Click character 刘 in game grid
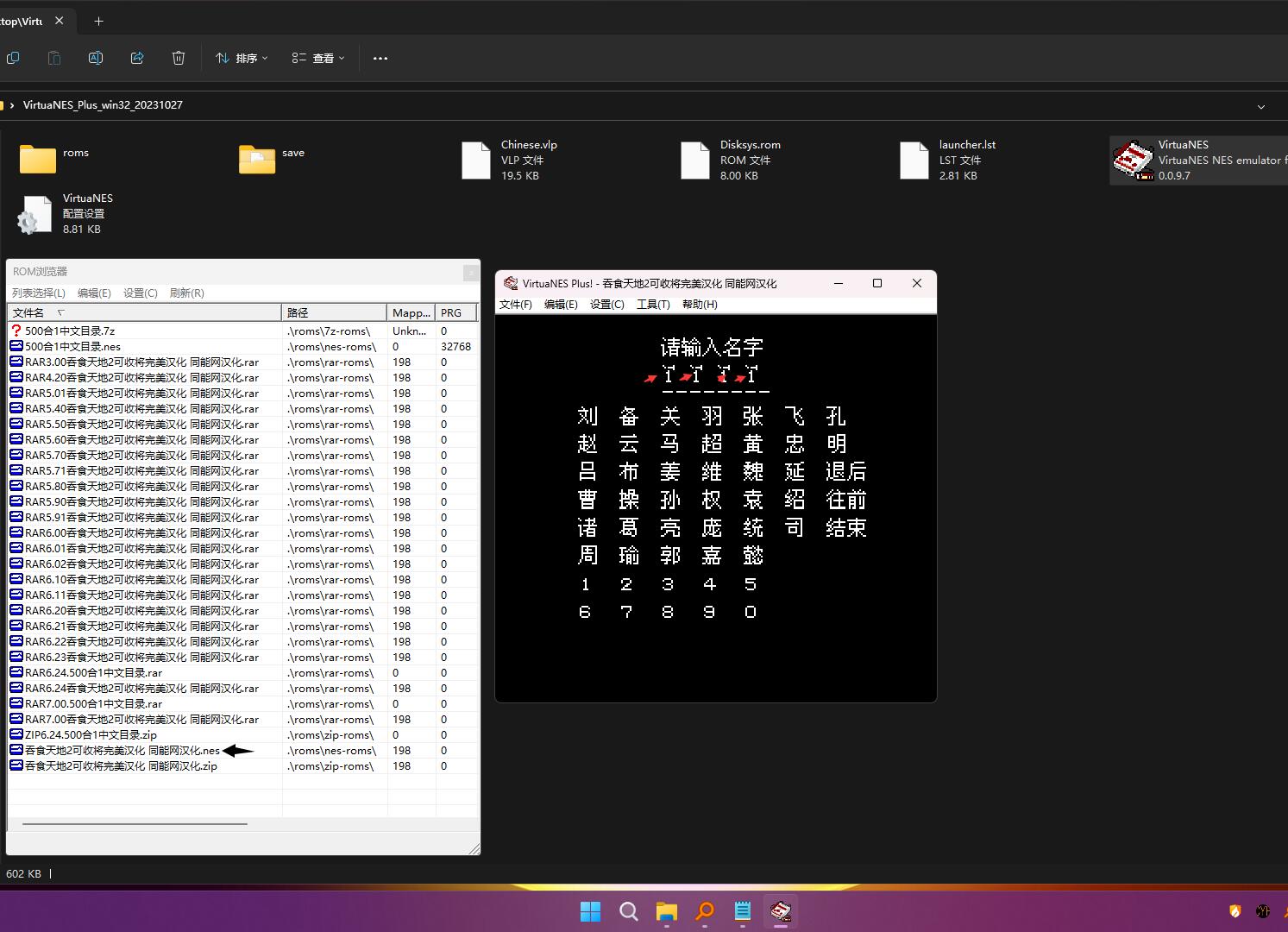 [587, 416]
